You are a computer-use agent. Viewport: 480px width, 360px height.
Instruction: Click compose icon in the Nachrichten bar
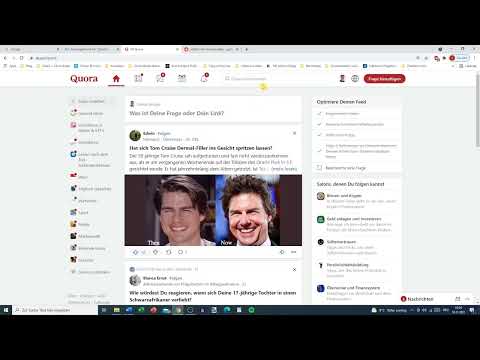click(457, 299)
